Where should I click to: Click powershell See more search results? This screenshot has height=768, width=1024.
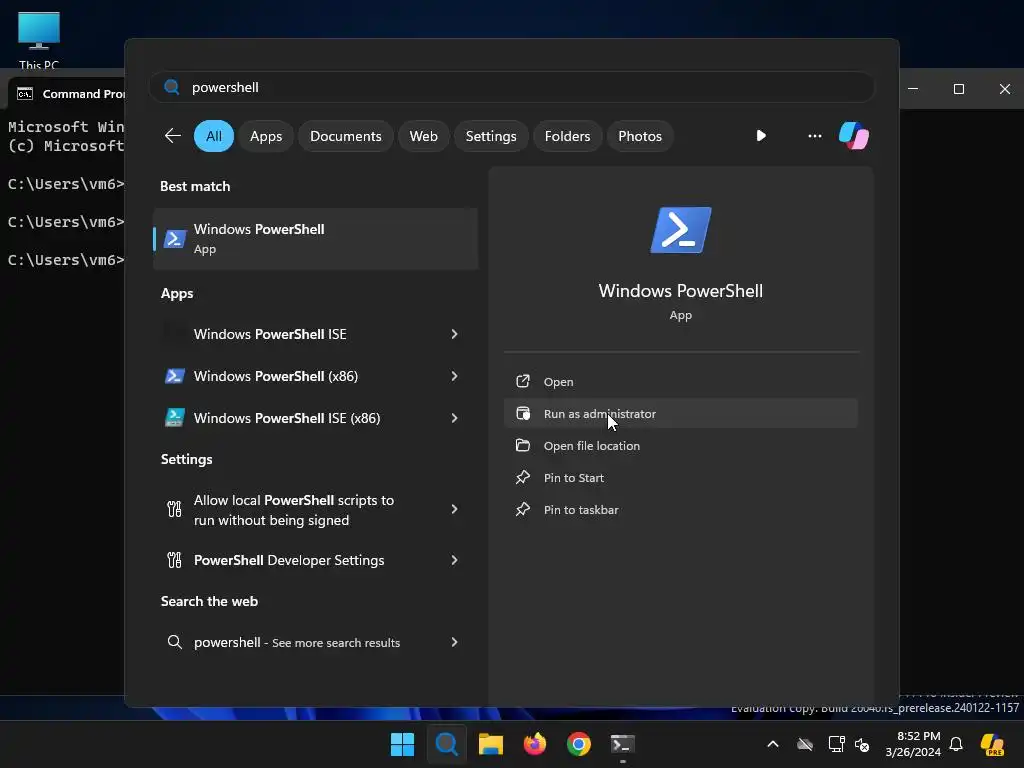click(297, 643)
